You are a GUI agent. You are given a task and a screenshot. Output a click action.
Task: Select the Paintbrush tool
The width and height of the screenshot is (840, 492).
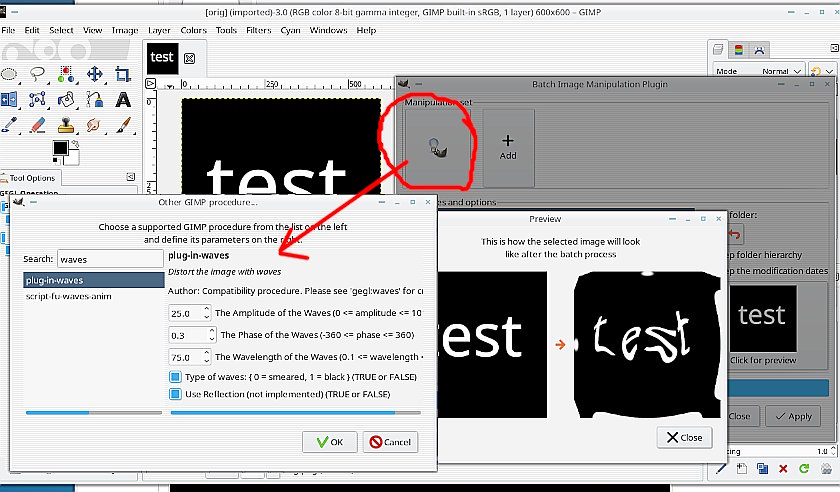(x=123, y=125)
